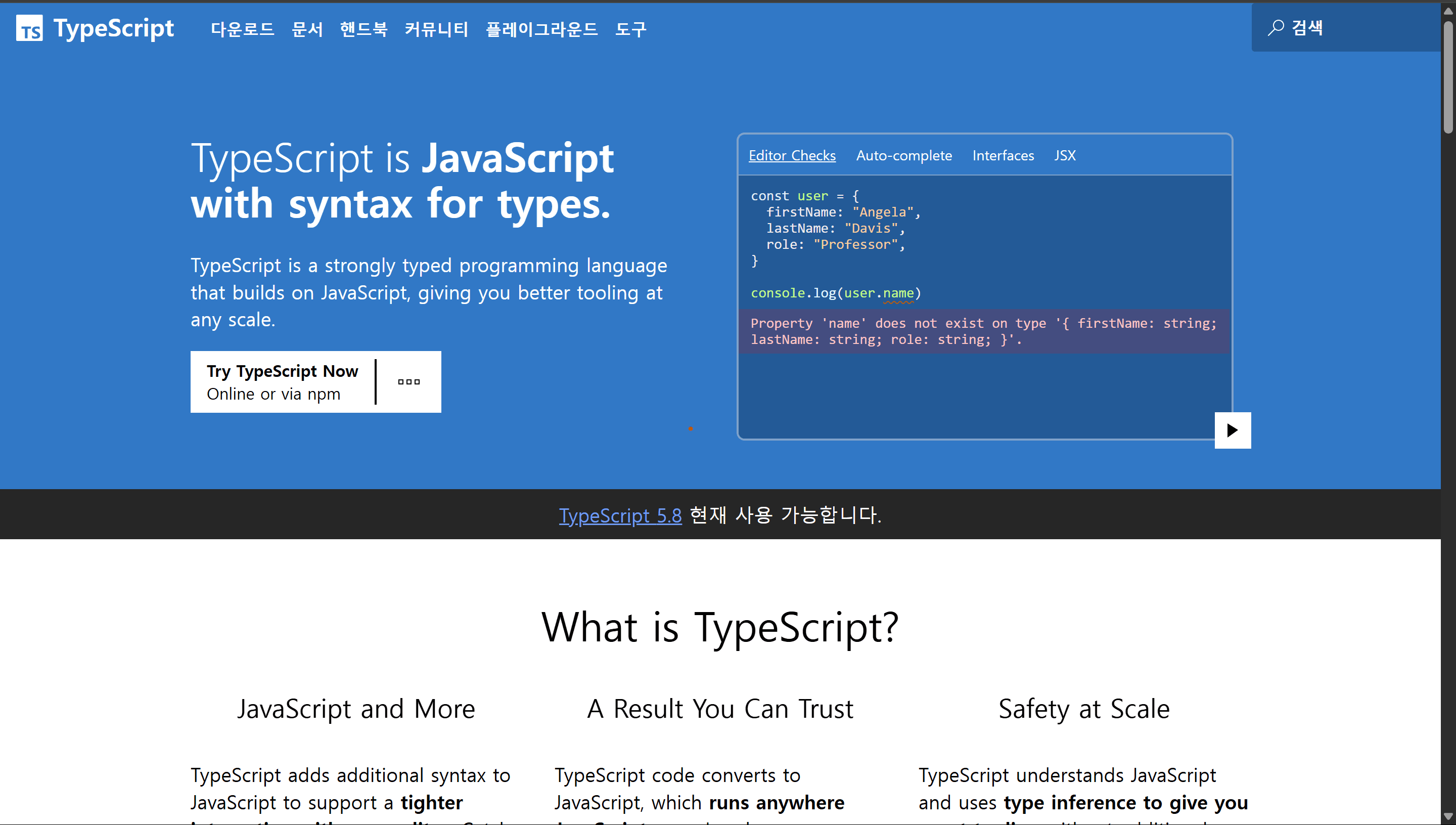1456x825 pixels.
Task: Switch to the JSX tab
Action: click(x=1065, y=155)
